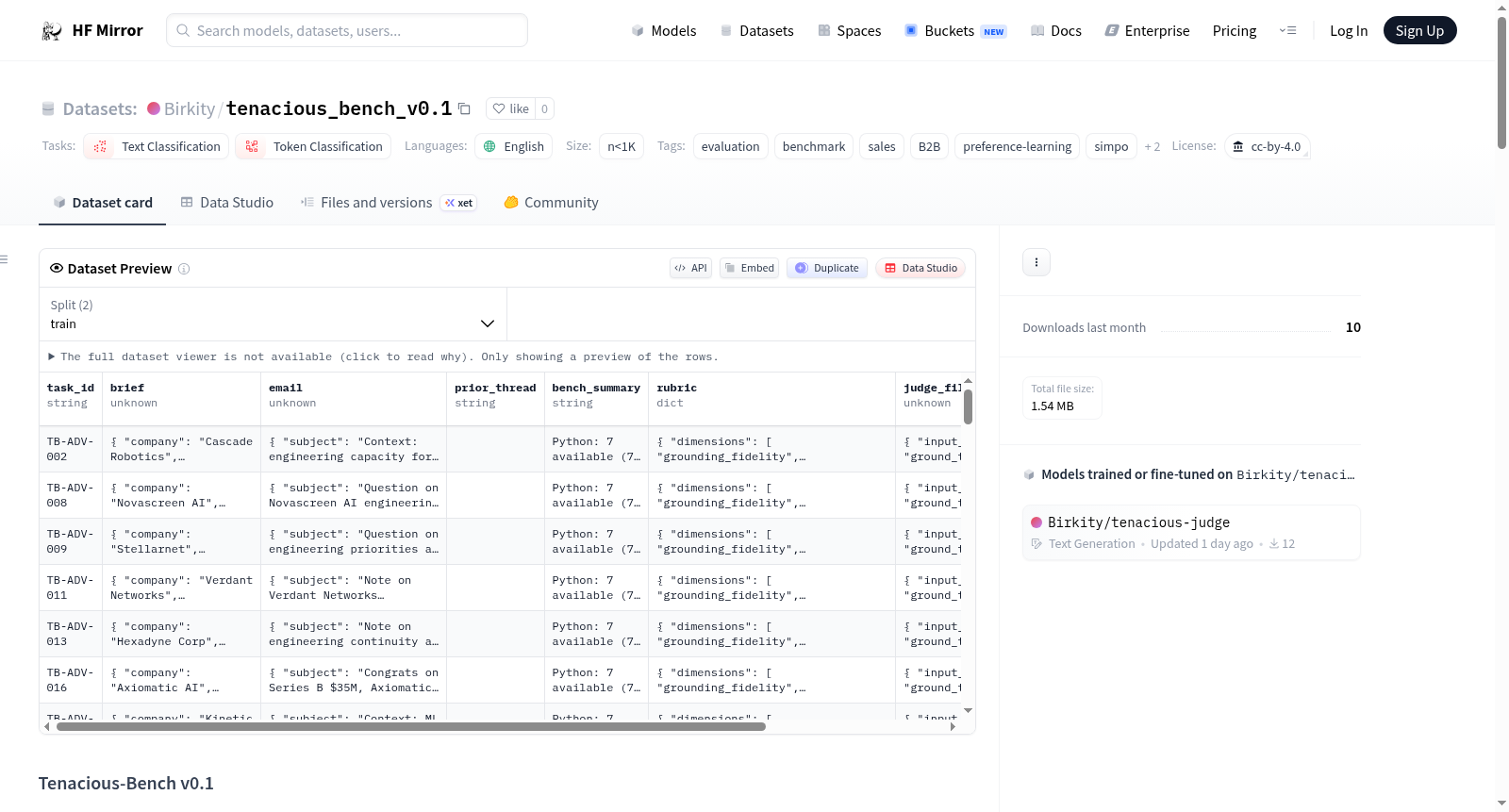The width and height of the screenshot is (1509, 812).
Task: Click the benchmark tag
Action: (814, 146)
